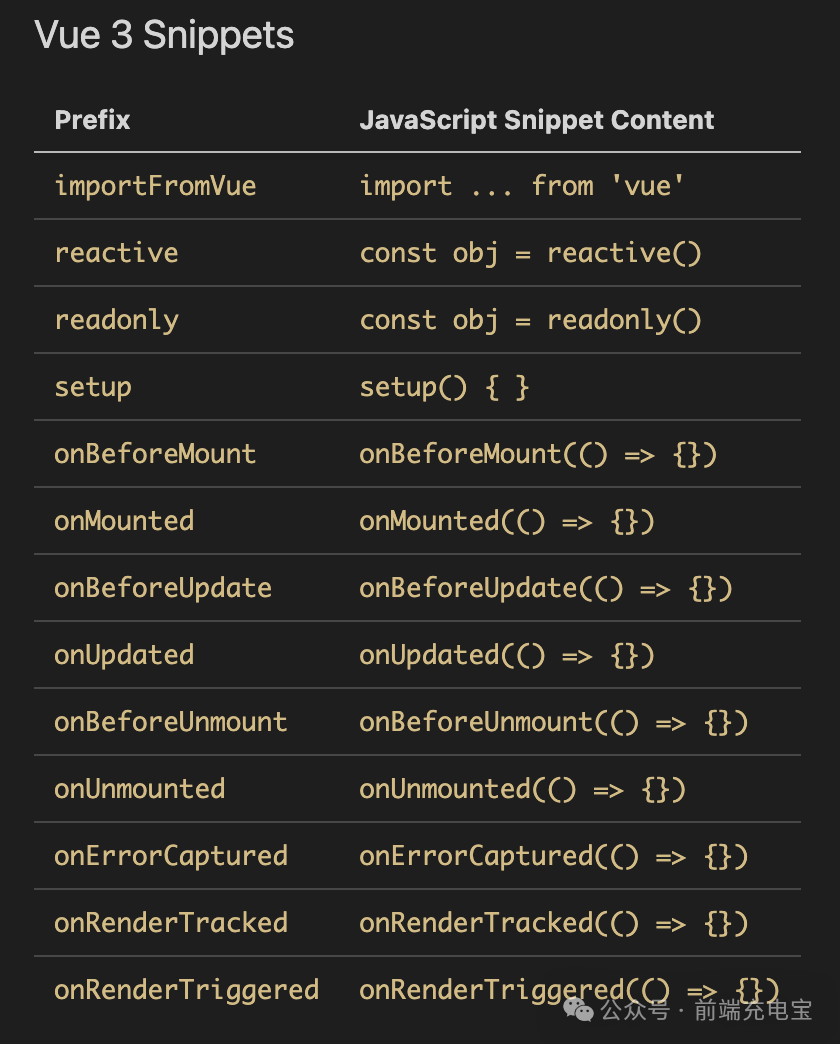The width and height of the screenshot is (840, 1044).
Task: Select the onUpdated prefix entry
Action: pos(124,655)
